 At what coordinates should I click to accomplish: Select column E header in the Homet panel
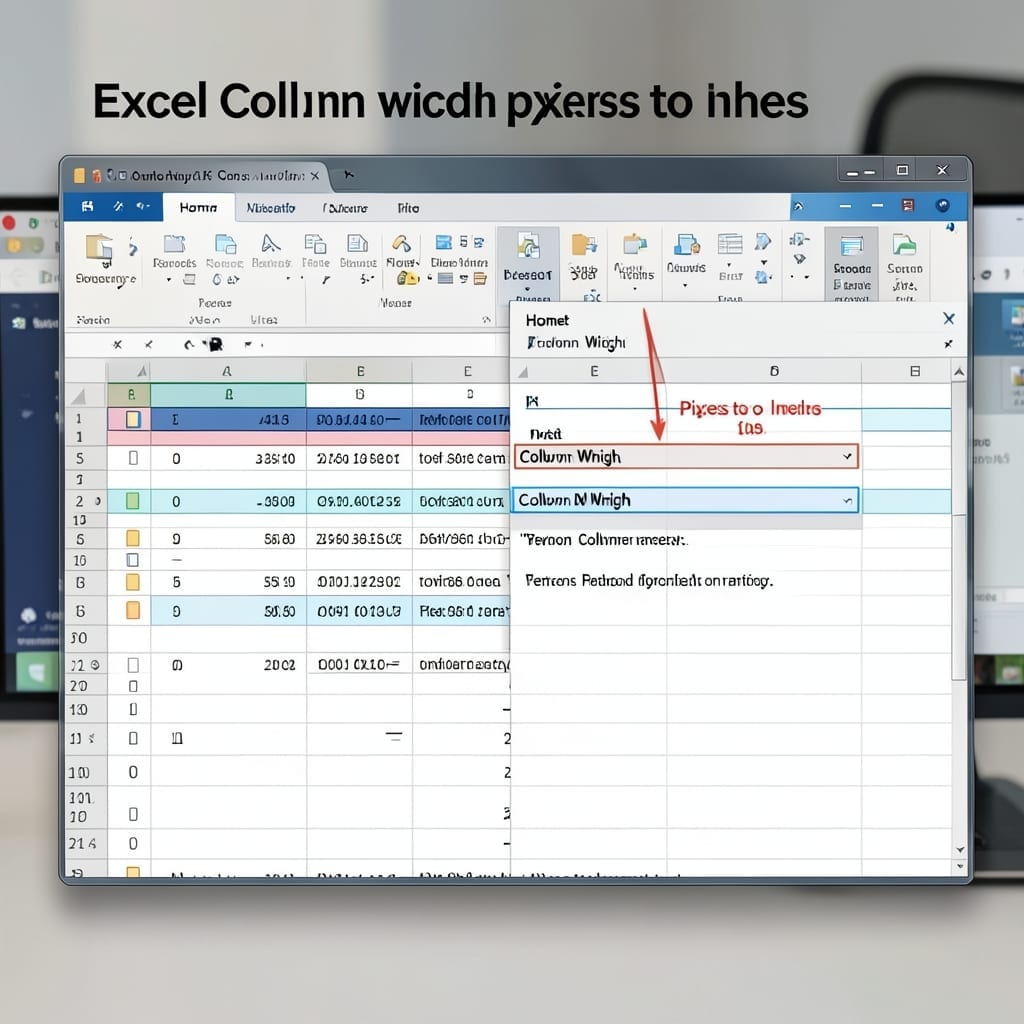(594, 371)
